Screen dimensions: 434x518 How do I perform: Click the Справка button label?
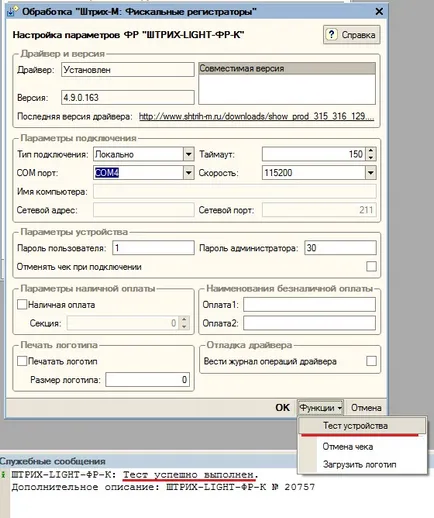point(358,35)
